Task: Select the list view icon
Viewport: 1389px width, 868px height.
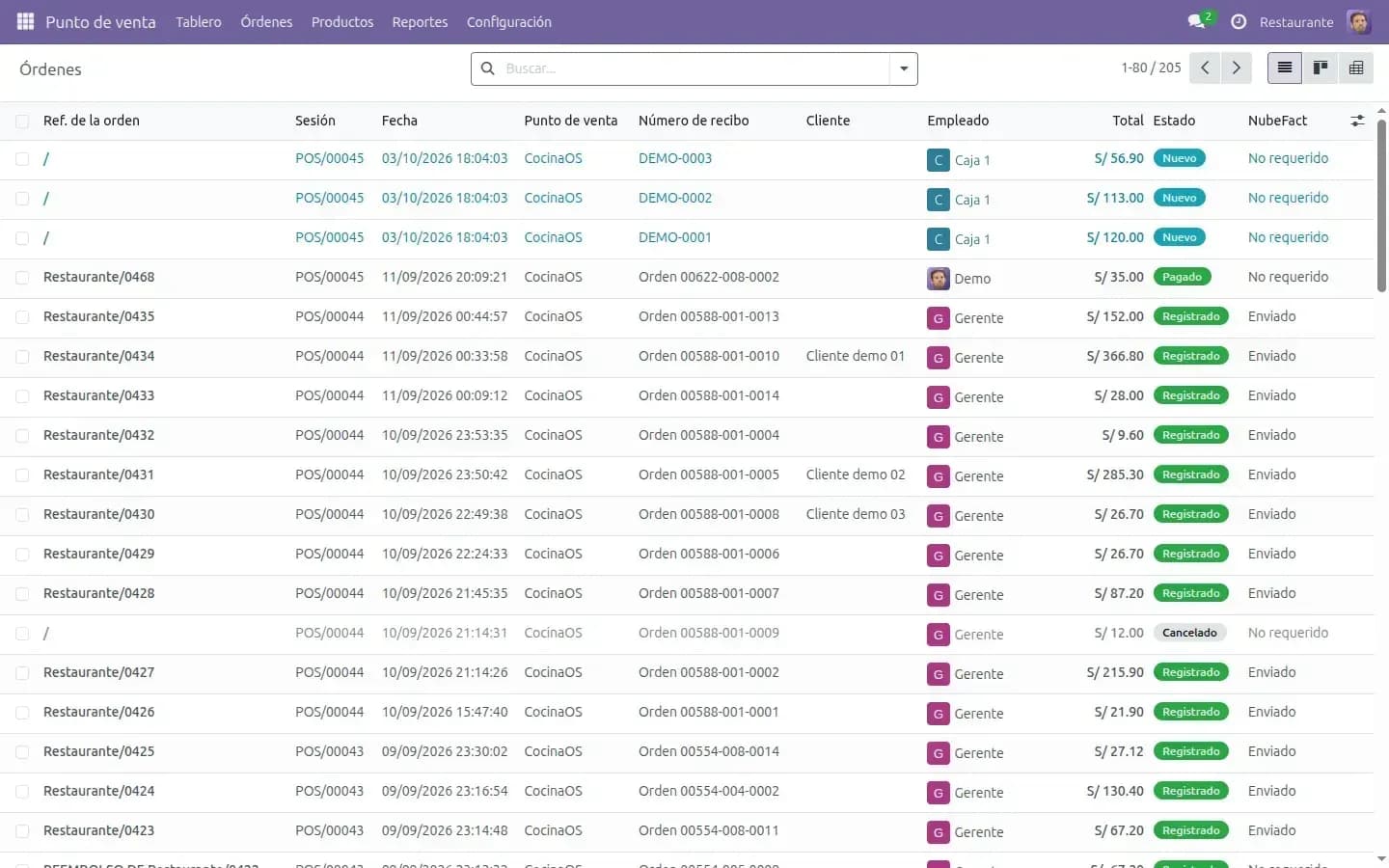Action: (1285, 68)
